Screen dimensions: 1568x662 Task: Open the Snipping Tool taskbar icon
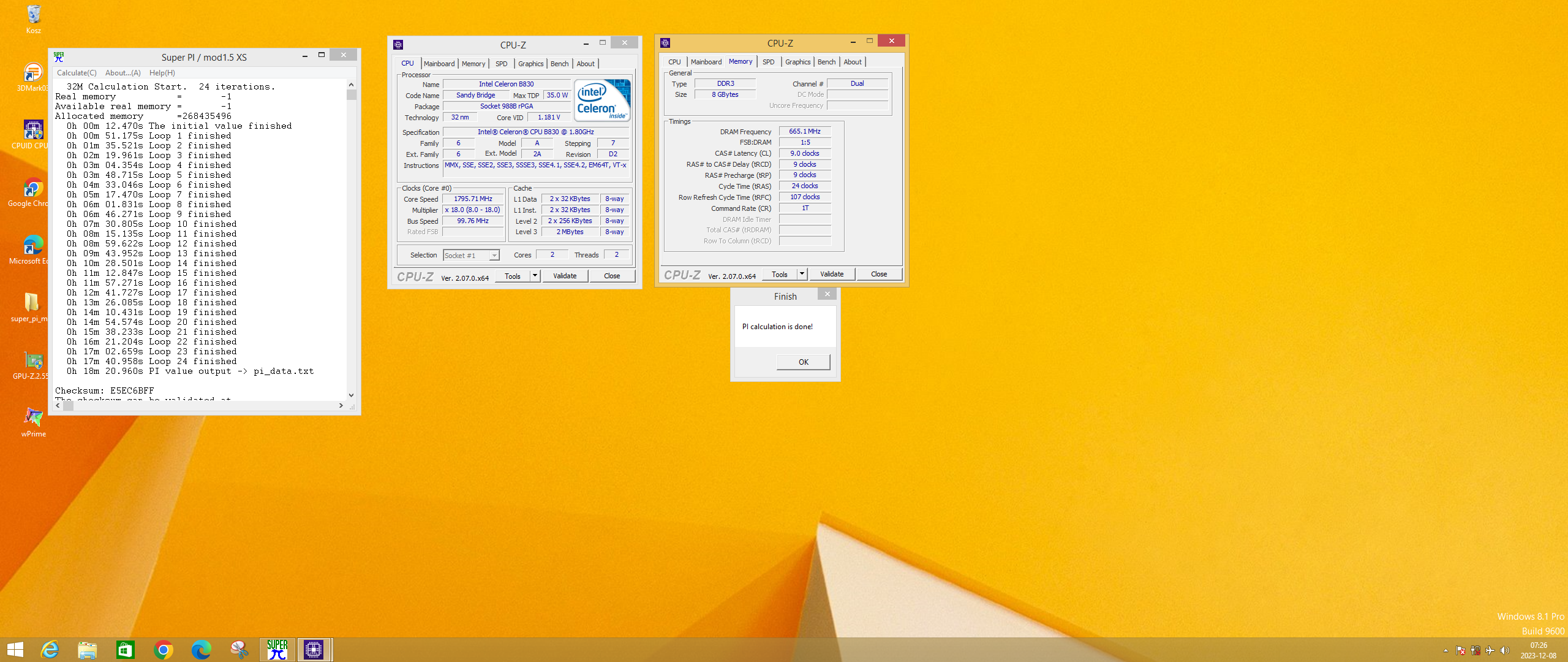pos(239,650)
